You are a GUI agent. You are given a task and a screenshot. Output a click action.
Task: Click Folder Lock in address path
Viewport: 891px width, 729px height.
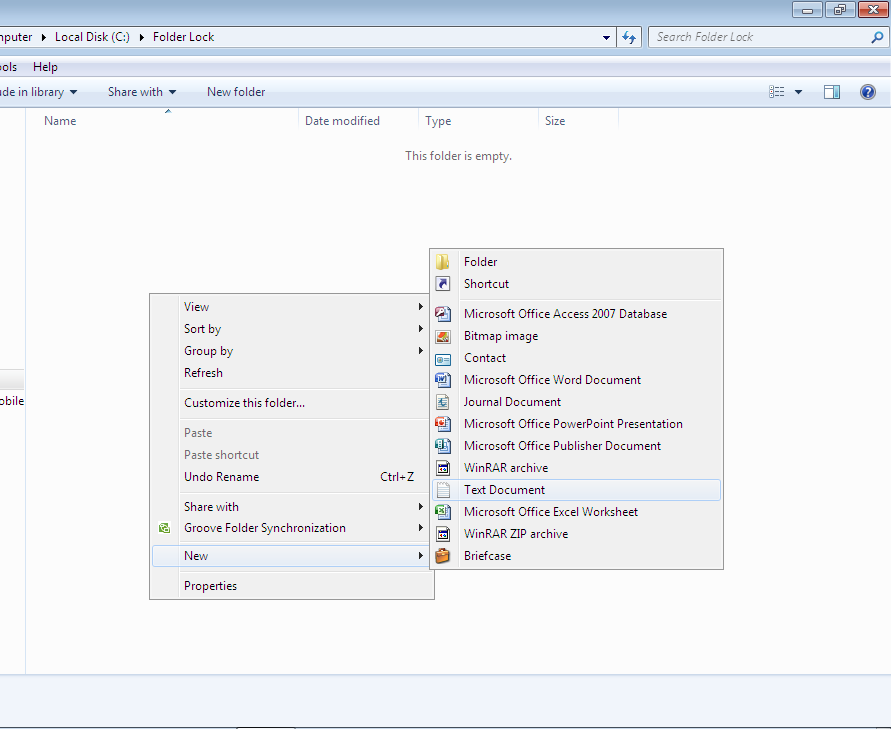coord(183,38)
